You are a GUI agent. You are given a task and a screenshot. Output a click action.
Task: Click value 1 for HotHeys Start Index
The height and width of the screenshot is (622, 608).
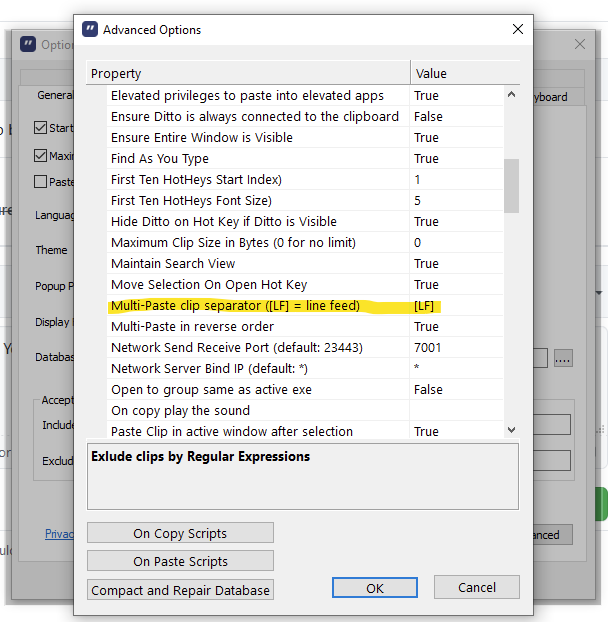click(456, 180)
